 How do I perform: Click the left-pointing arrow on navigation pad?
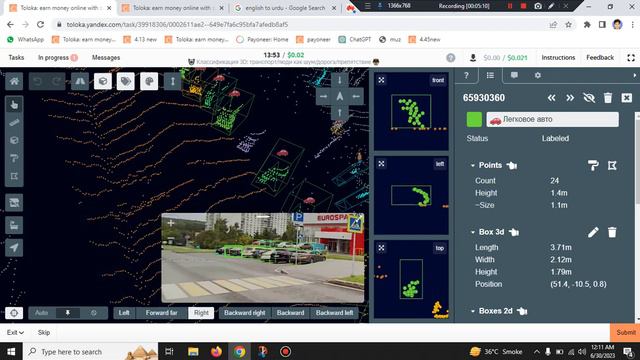pyautogui.click(x=356, y=96)
